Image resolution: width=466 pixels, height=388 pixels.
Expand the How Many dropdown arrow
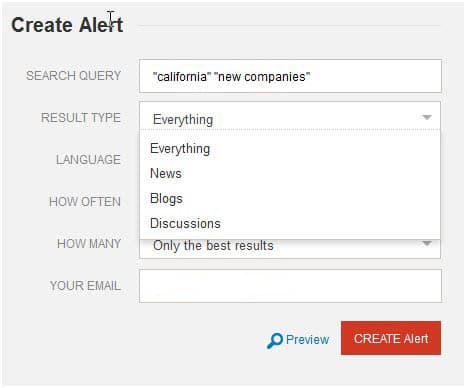click(x=427, y=244)
